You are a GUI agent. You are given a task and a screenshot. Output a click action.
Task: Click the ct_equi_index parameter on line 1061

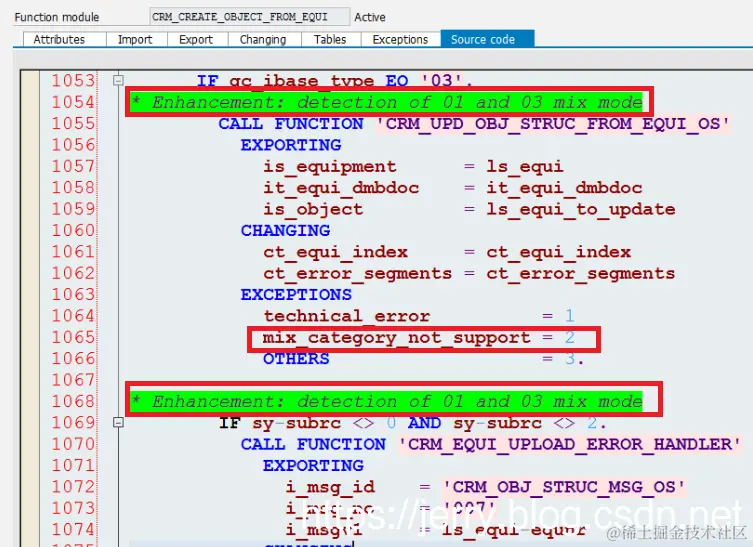335,252
